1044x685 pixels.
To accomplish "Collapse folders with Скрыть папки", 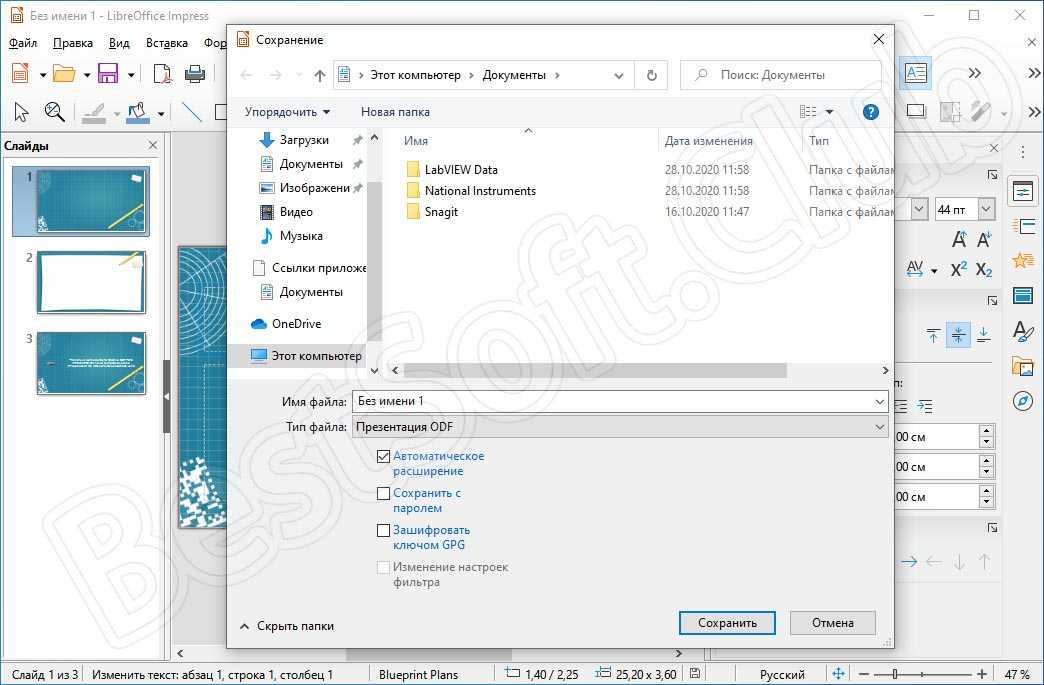I will (x=286, y=626).
